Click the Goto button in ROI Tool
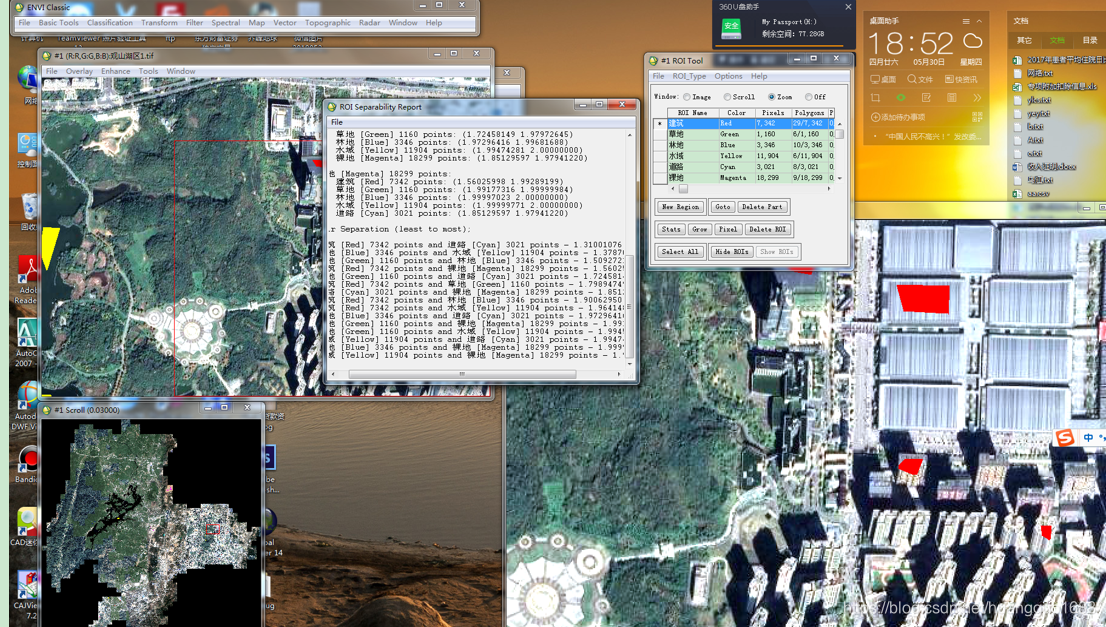Viewport: 1106px width, 627px height. (722, 207)
